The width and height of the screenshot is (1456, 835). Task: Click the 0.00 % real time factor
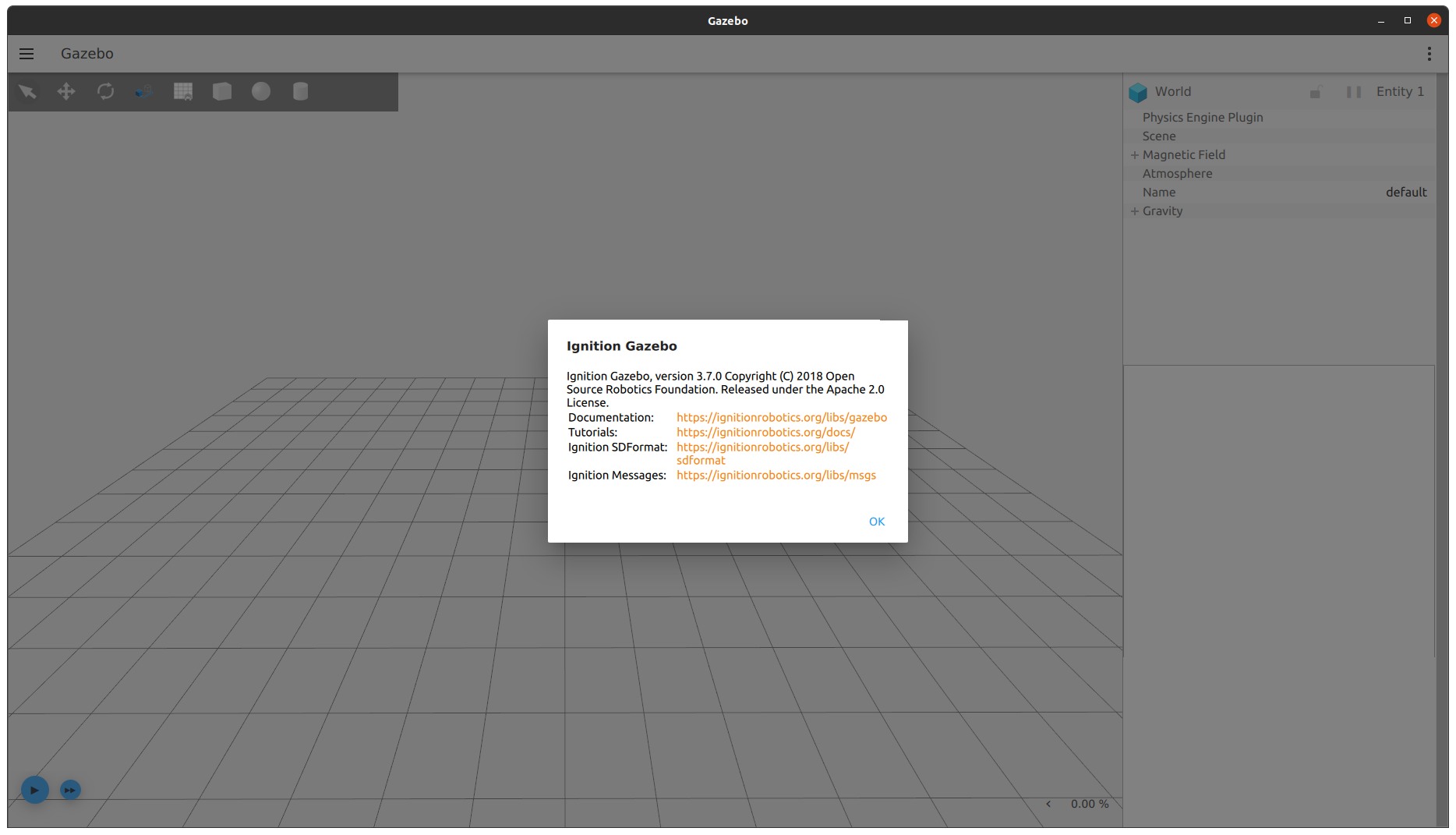1090,804
